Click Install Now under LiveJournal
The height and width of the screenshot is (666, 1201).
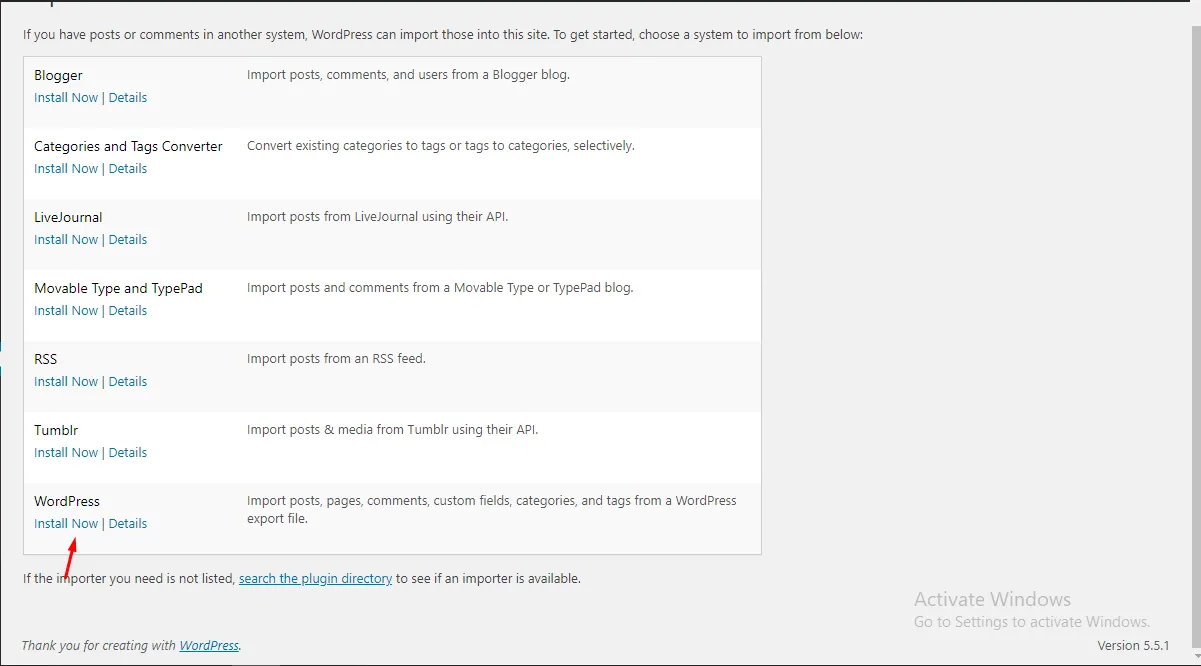click(66, 240)
